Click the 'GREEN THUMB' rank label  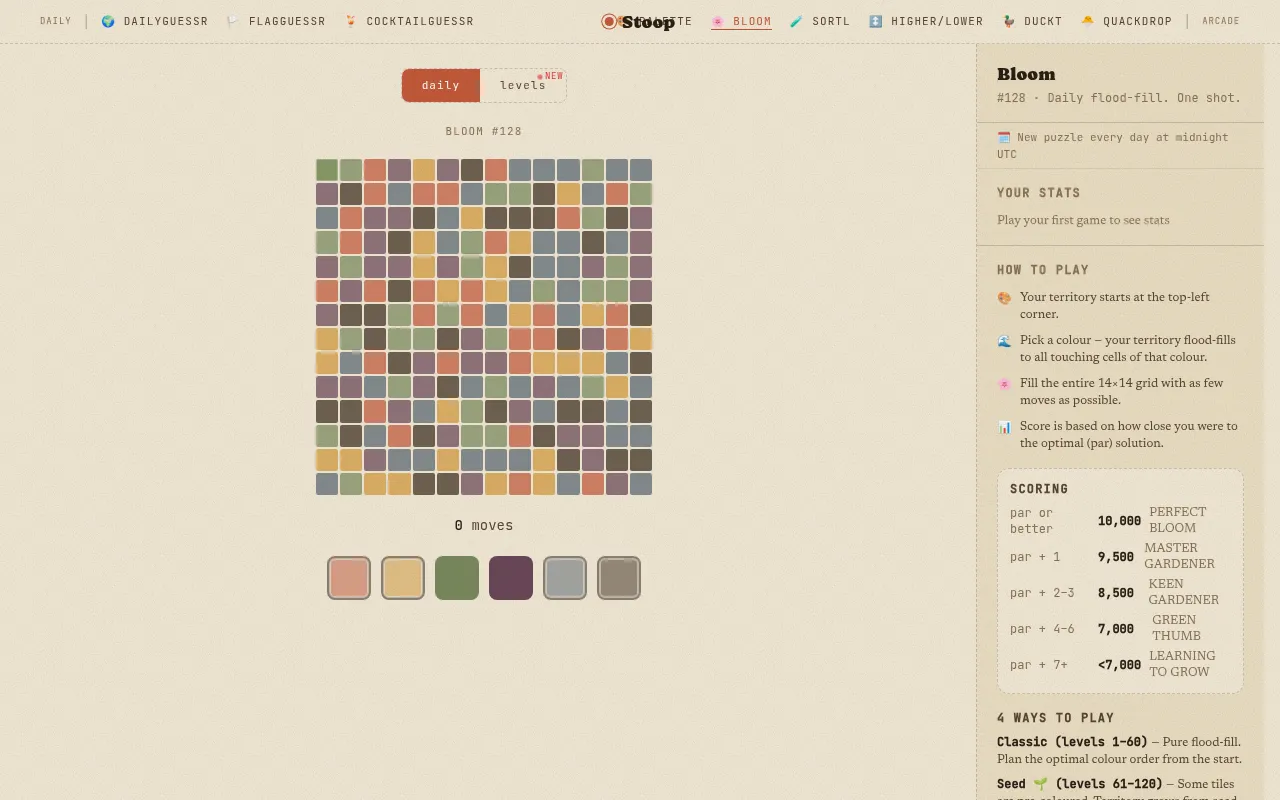click(x=1176, y=628)
